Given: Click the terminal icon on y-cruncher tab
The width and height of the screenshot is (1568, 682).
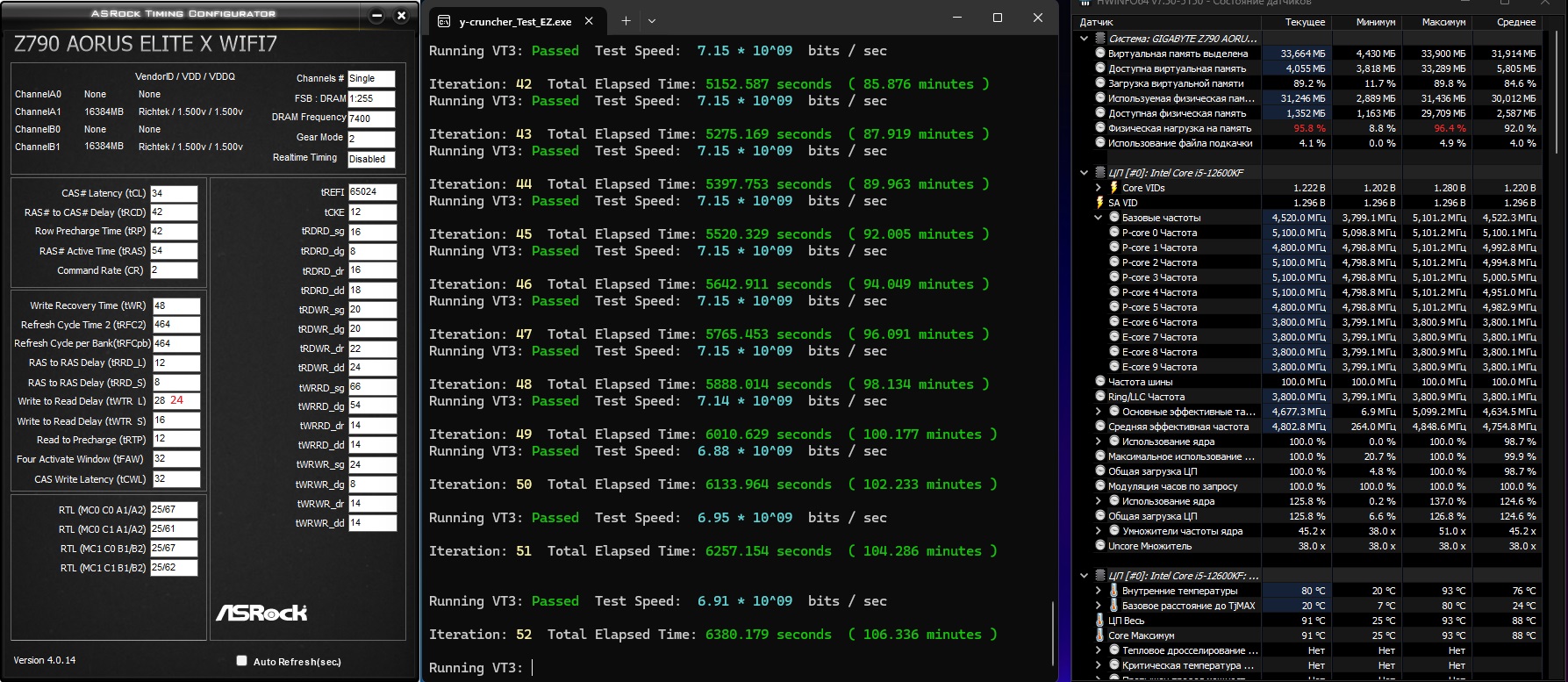Looking at the screenshot, I should tap(444, 21).
